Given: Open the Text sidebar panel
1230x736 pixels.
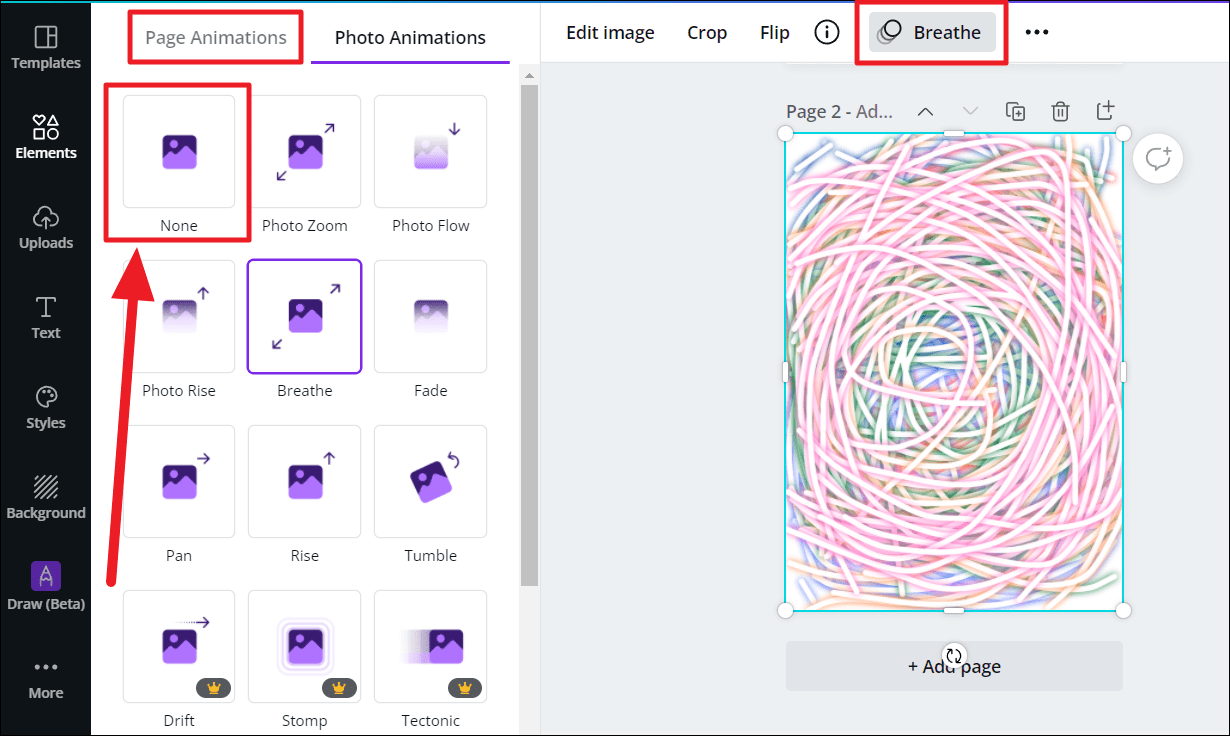Looking at the screenshot, I should click(x=45, y=318).
